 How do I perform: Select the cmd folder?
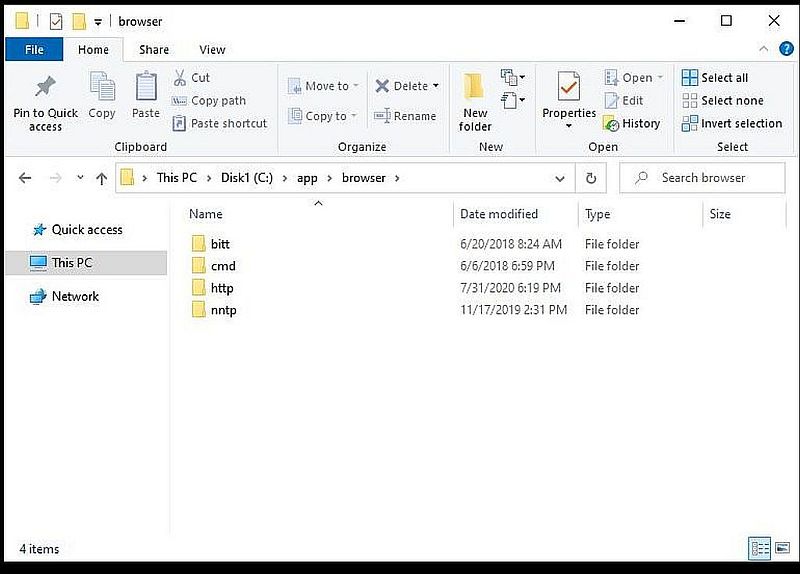coord(223,266)
